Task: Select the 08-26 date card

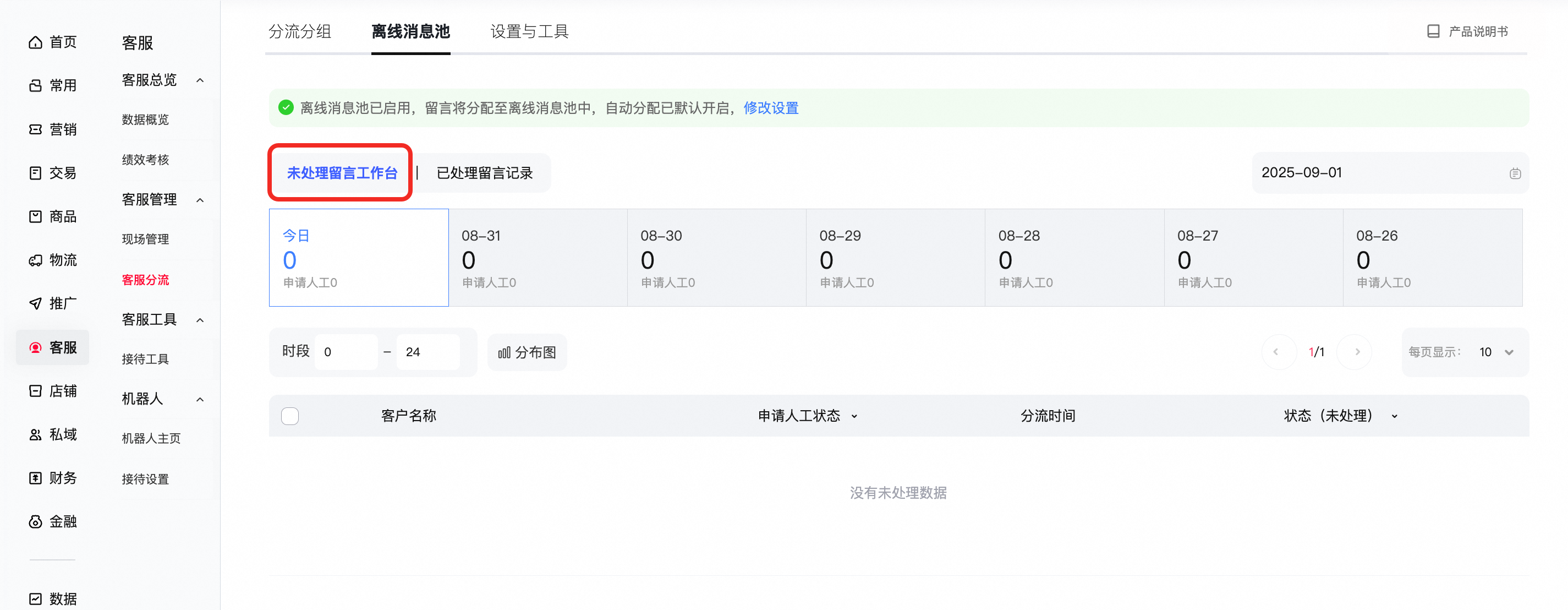Action: pos(1433,258)
